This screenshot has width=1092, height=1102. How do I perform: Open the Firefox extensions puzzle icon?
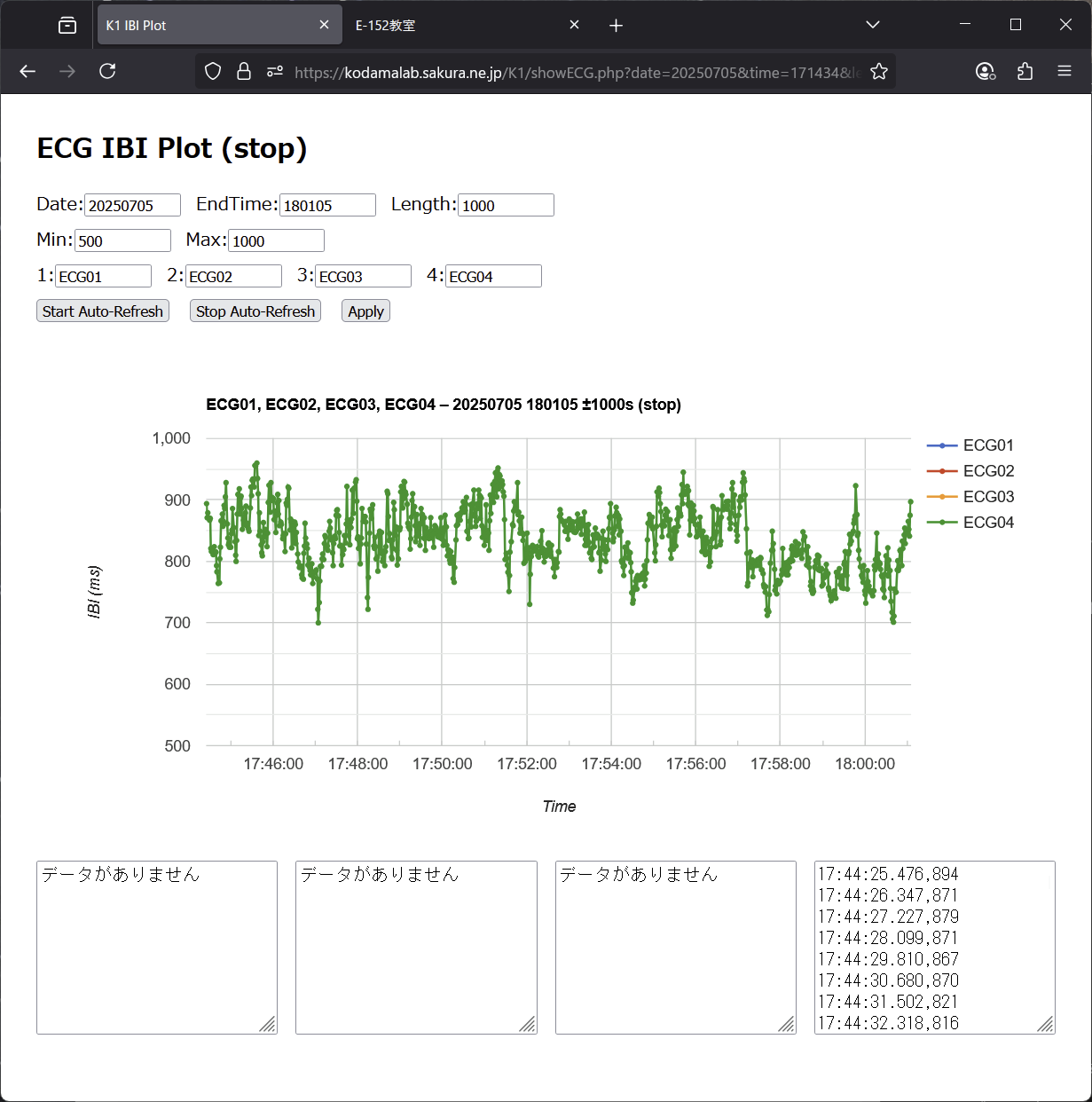pos(1025,71)
